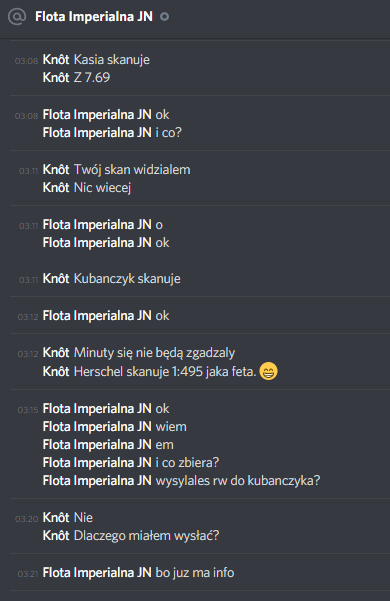Click the grinning emoji after 'jaka feta'
Viewport: 390px width, 601px height.
pyautogui.click(x=269, y=371)
